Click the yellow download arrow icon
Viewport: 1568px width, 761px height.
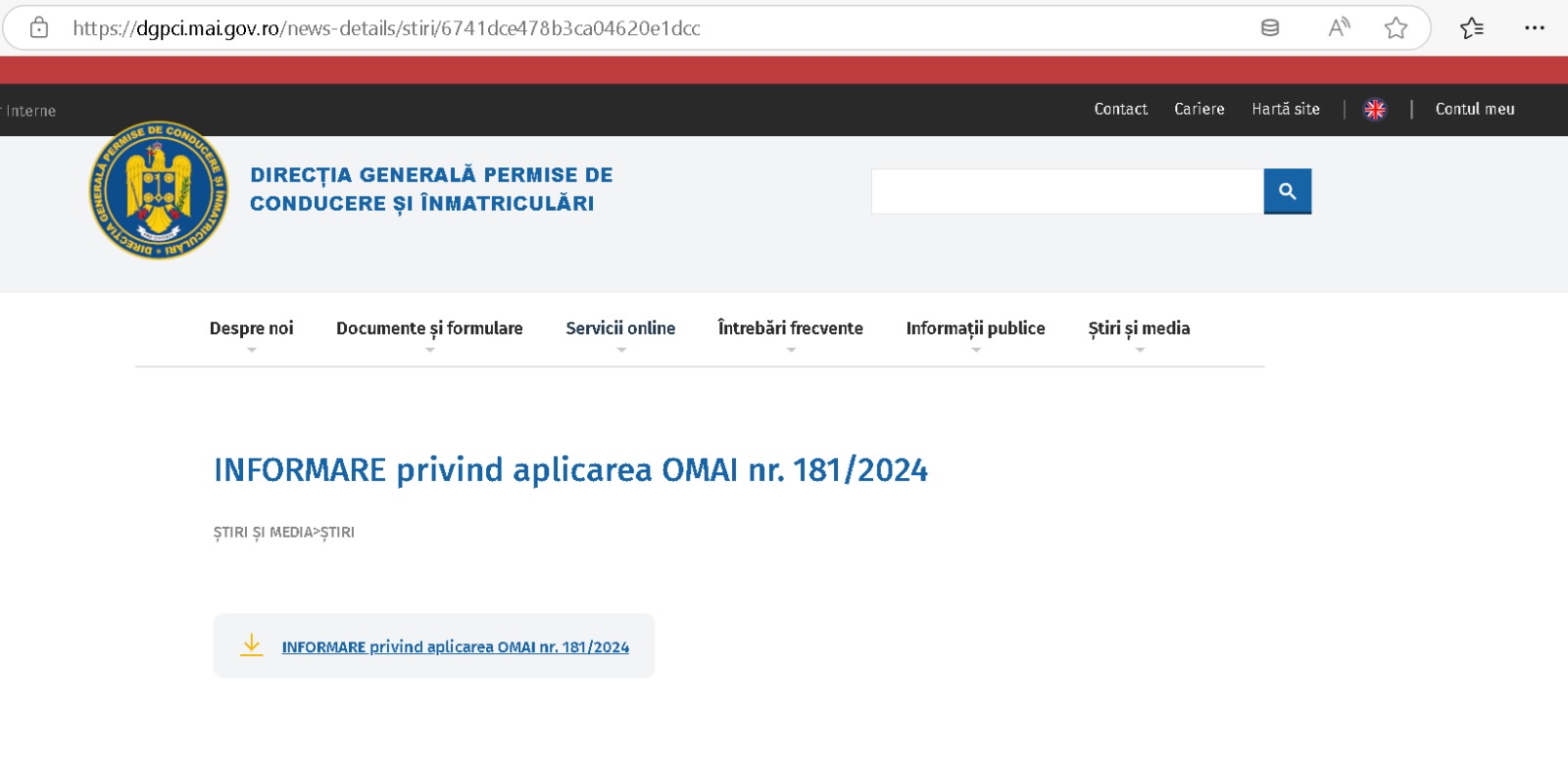click(252, 645)
